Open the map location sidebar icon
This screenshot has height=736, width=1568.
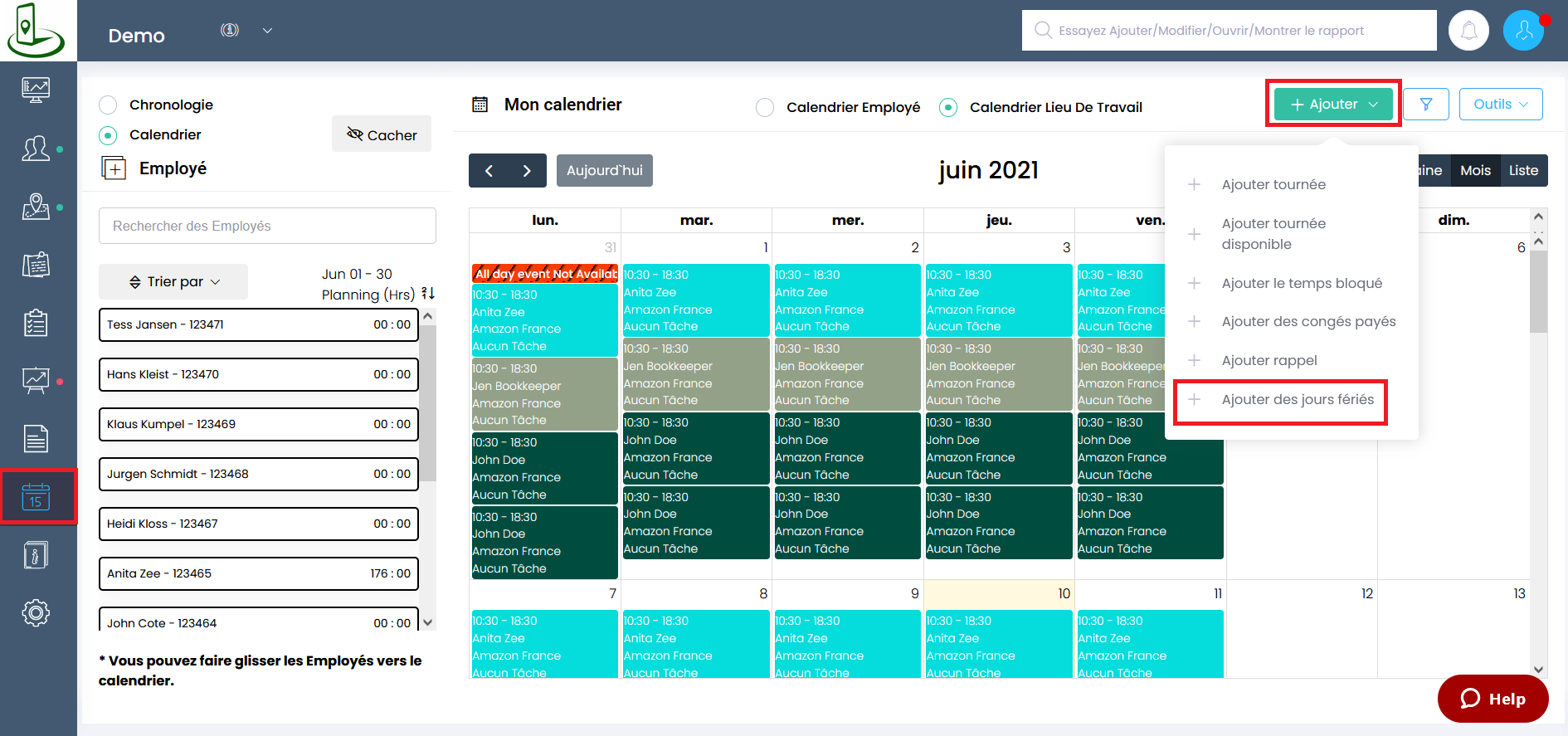36,207
